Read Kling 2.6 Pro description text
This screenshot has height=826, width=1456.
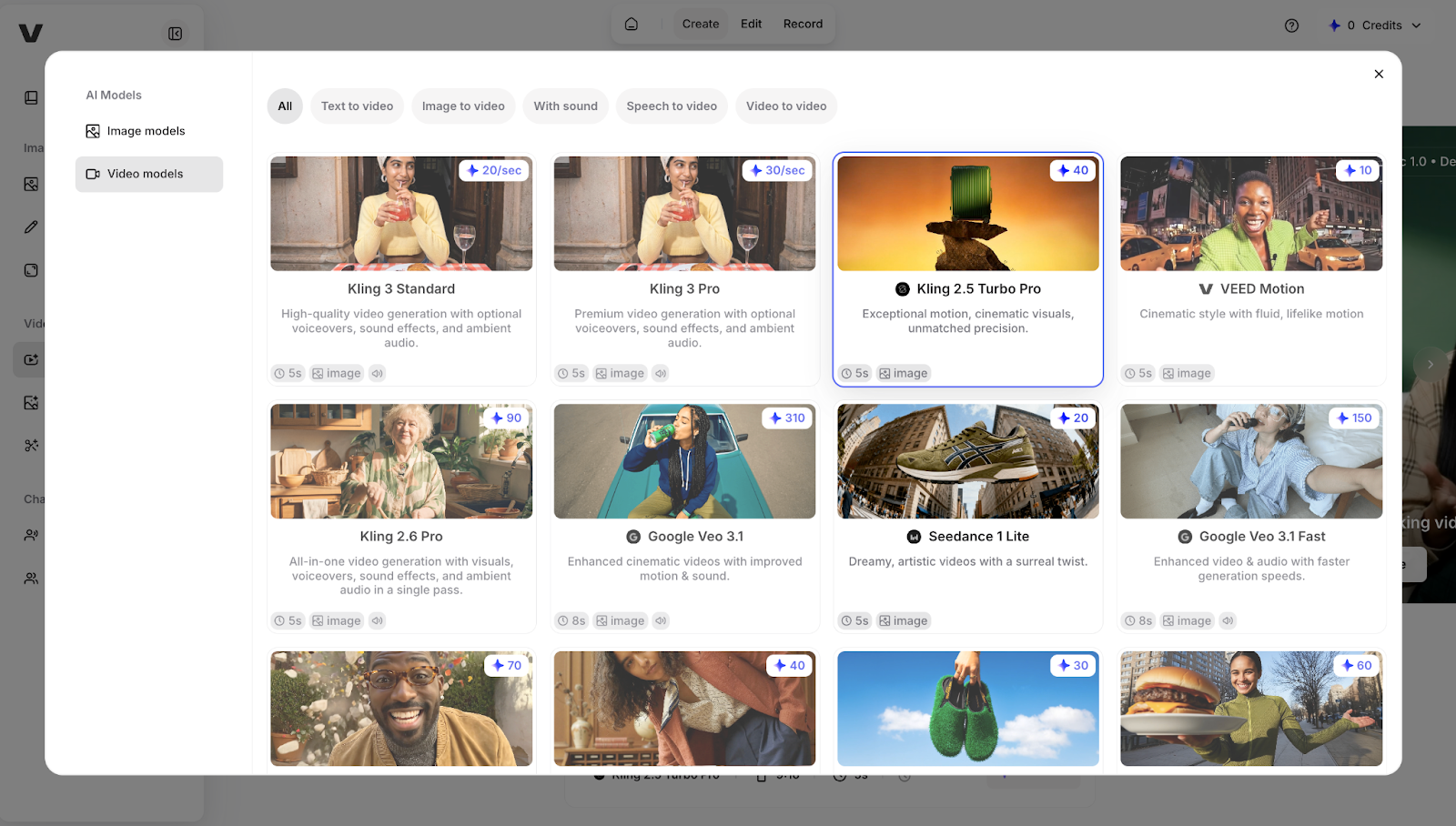tap(401, 576)
